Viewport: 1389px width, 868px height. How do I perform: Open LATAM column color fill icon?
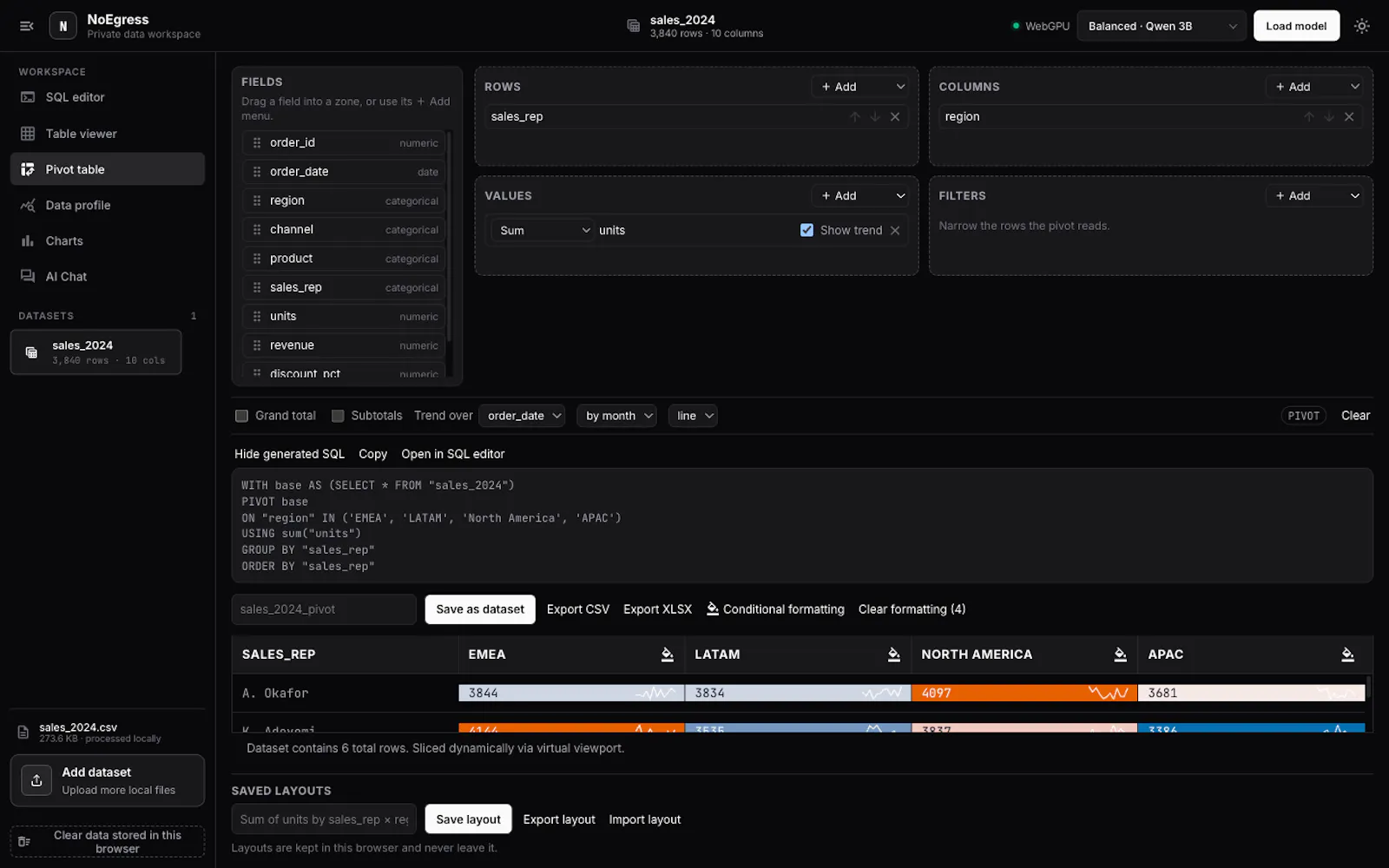coord(893,654)
